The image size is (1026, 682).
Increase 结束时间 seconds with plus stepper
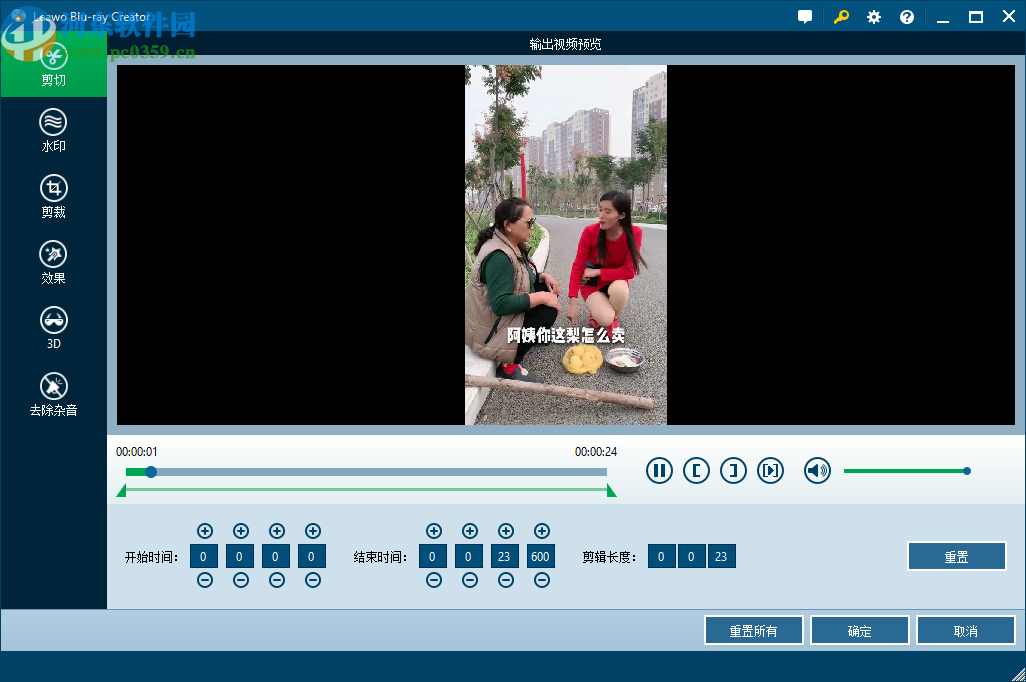505,531
